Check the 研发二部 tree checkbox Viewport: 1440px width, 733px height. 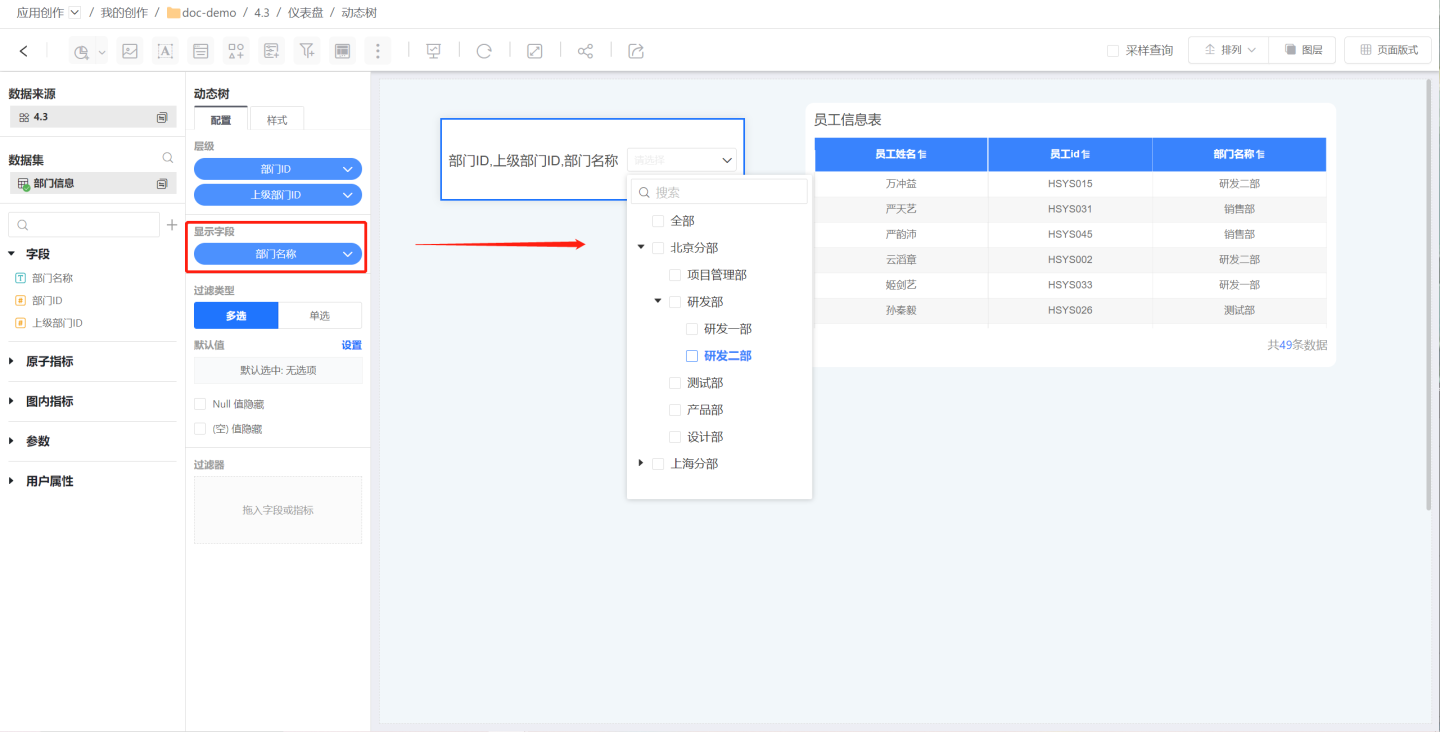pyautogui.click(x=692, y=356)
